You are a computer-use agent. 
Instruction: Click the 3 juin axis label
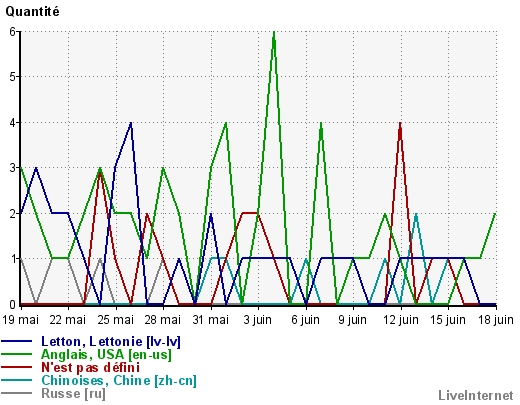[x=258, y=320]
